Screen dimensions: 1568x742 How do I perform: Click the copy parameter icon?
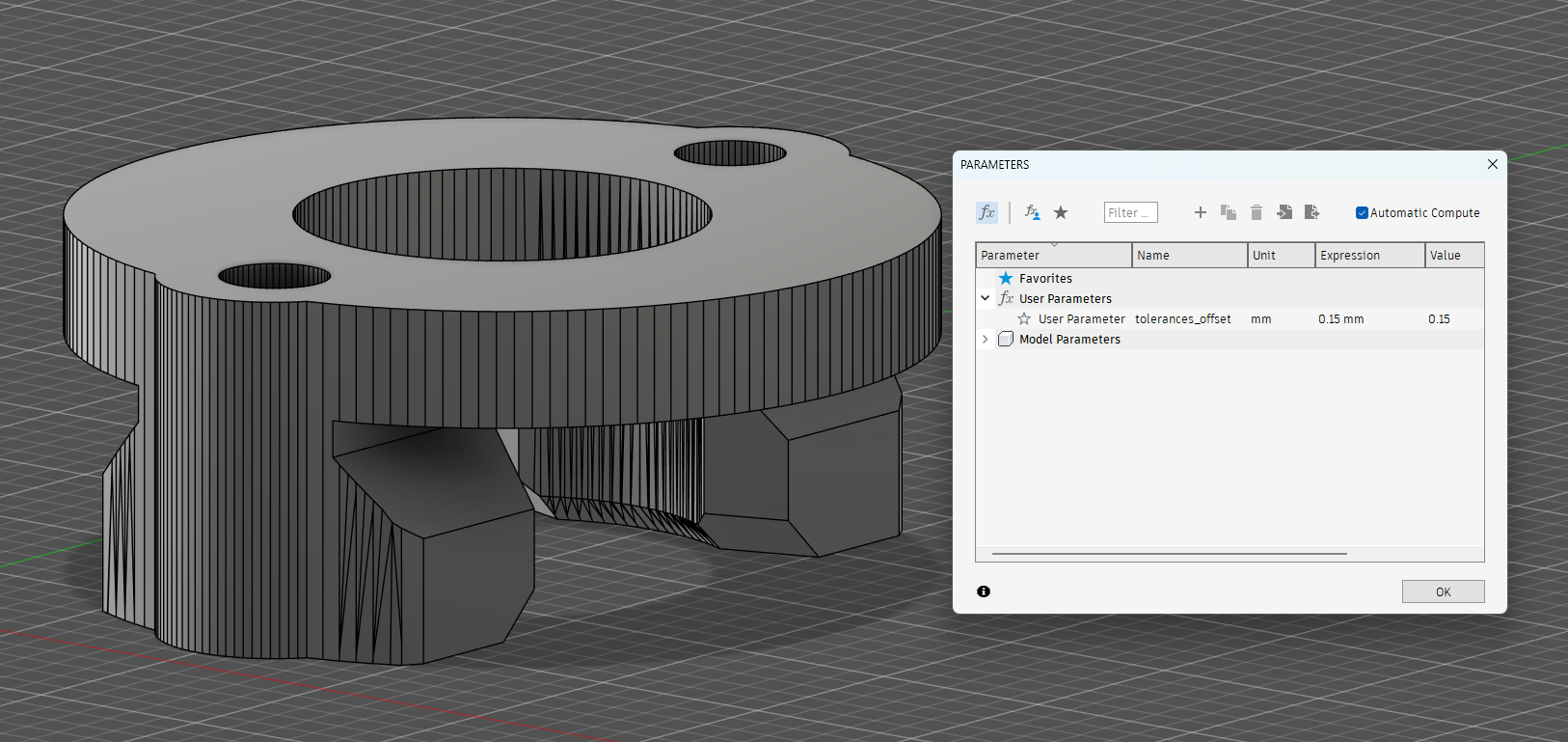[1229, 212]
